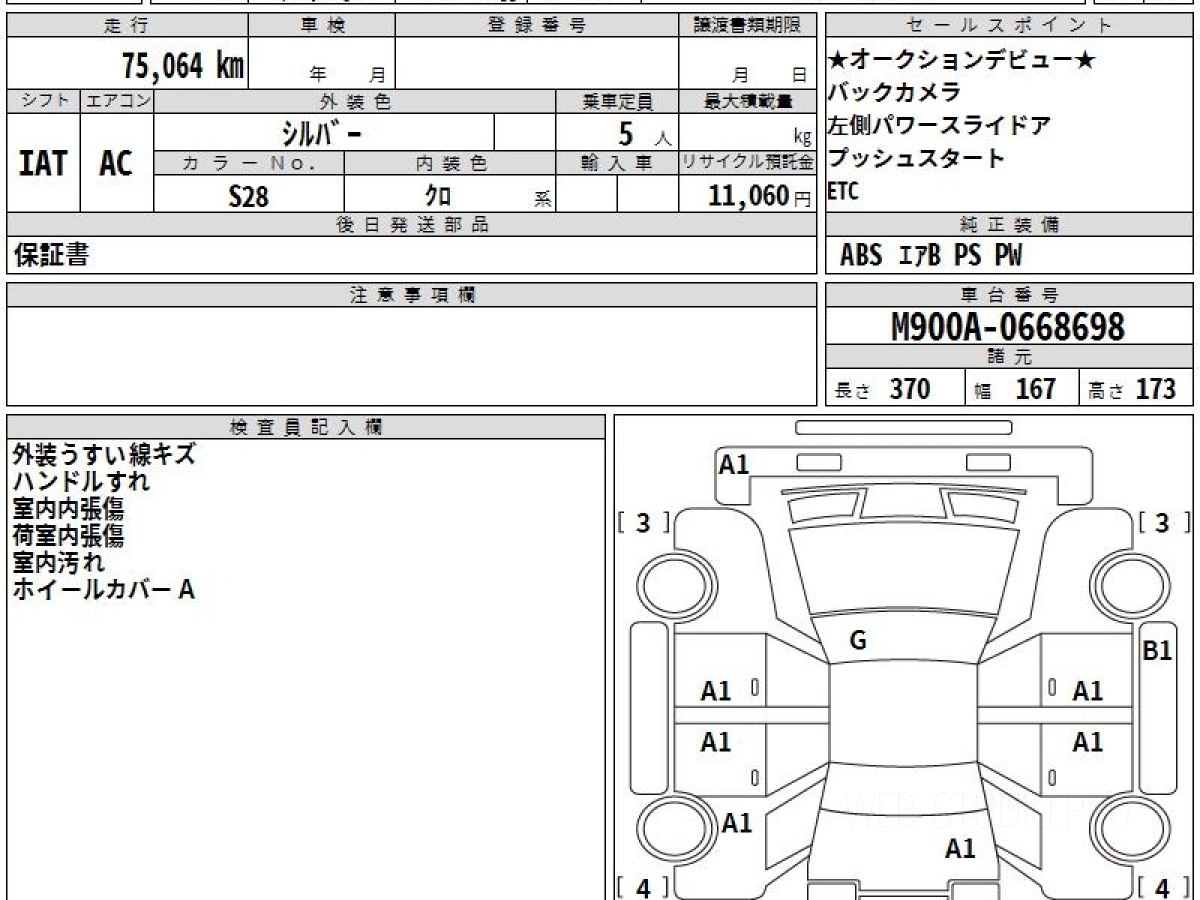The width and height of the screenshot is (1200, 900).
Task: Select the 登録番号 header
Action: [x=536, y=26]
